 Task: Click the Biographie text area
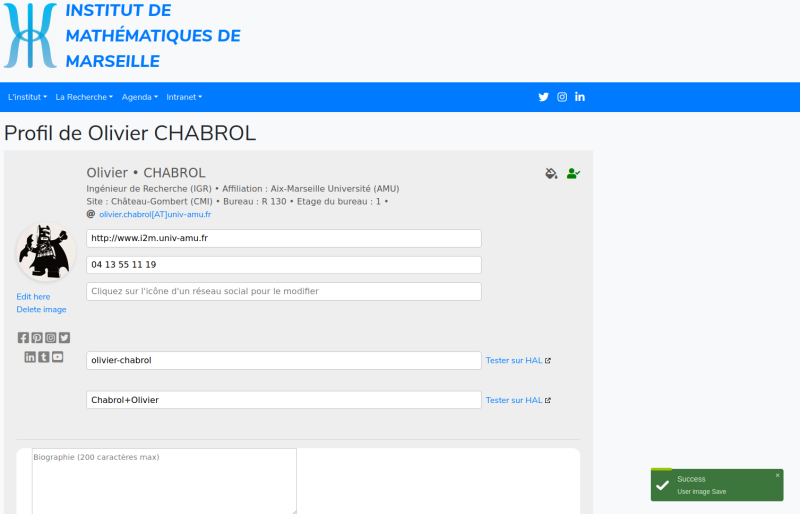164,481
